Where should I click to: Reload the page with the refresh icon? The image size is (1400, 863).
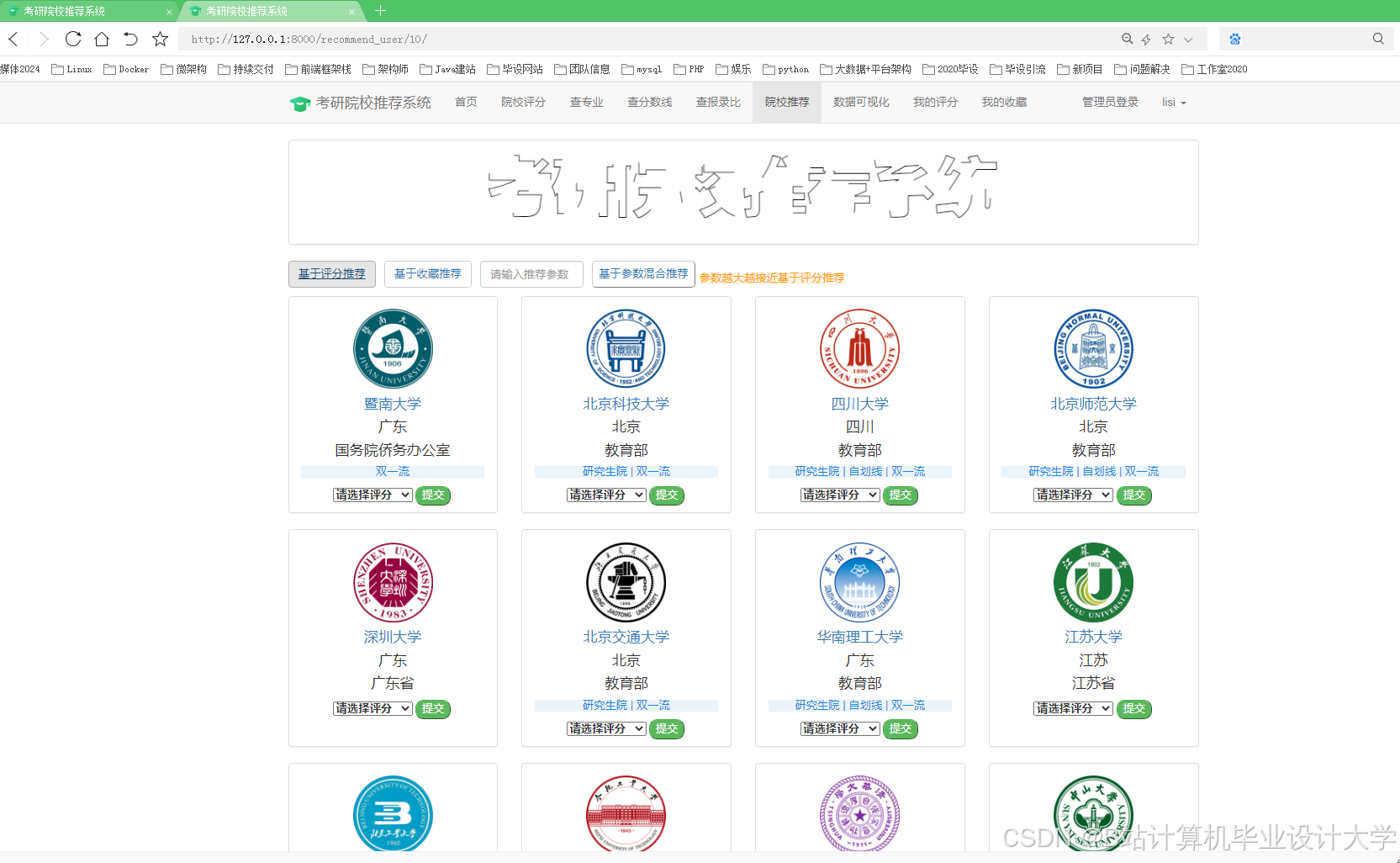tap(73, 39)
